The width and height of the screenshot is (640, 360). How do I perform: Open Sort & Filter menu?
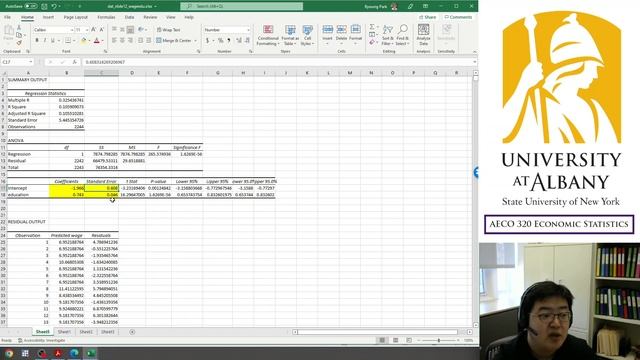coord(387,35)
